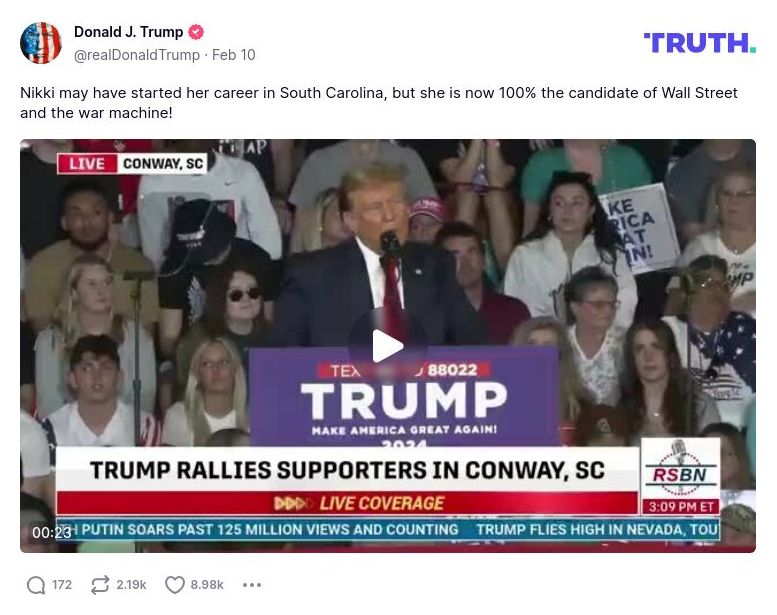Open the Feb 10 post timestamp

point(233,55)
